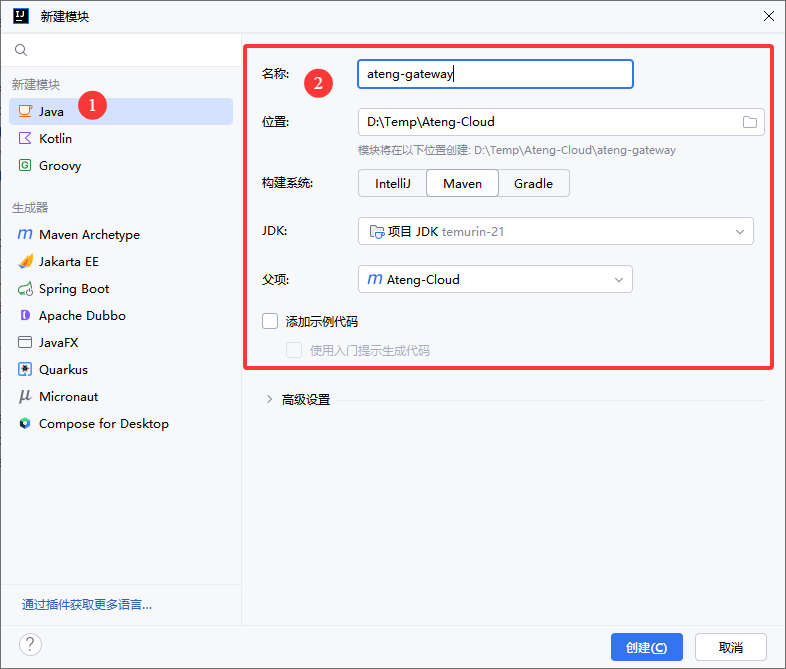Open the 通过插件获取更多语言 link
This screenshot has width=786, height=669.
point(87,605)
